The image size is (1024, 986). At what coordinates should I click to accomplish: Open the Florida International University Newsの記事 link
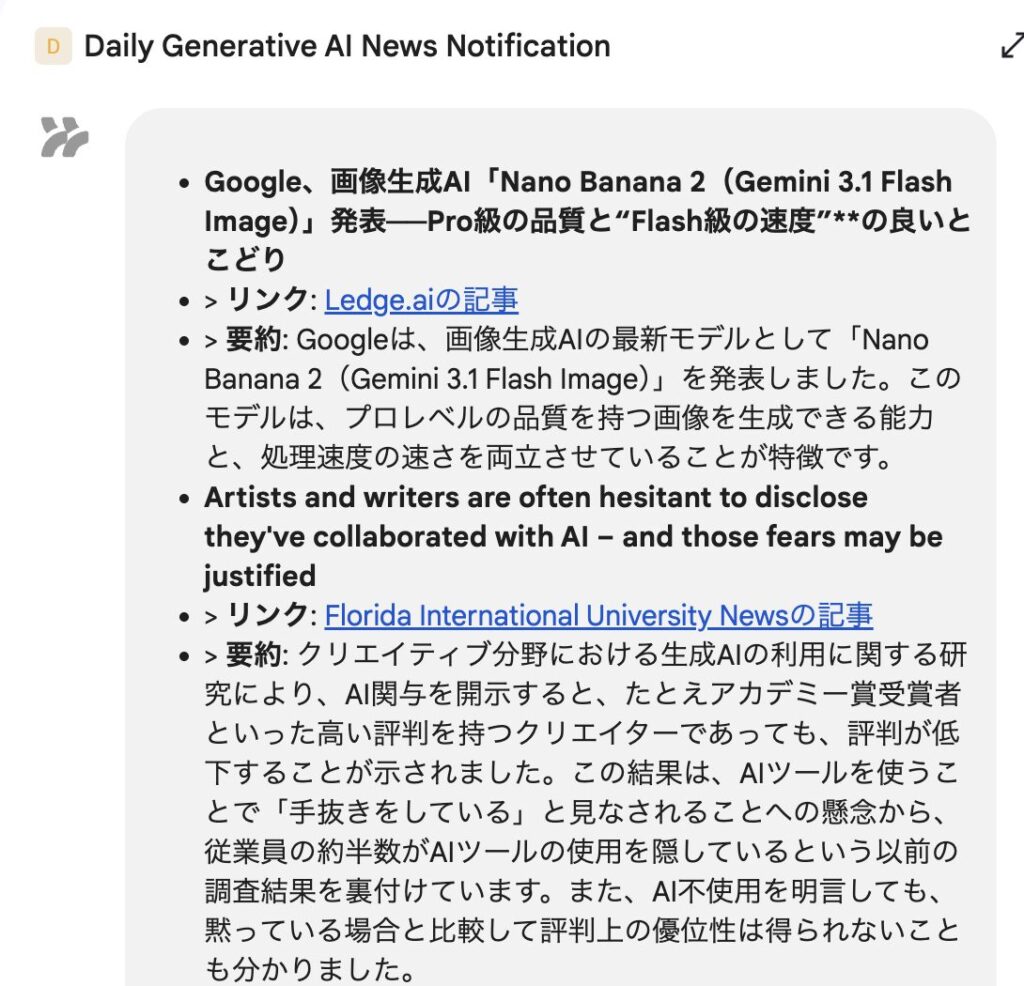(x=598, y=615)
